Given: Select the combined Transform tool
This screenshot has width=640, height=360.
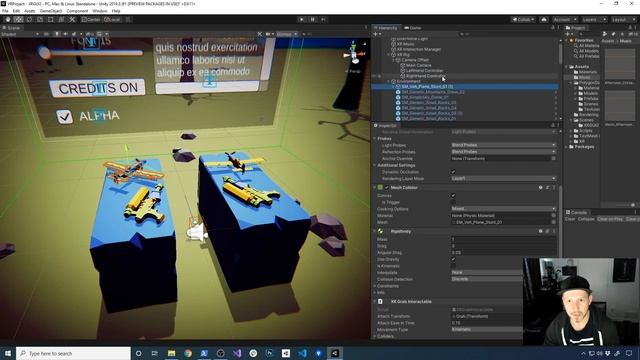Looking at the screenshot, I should (61, 20).
